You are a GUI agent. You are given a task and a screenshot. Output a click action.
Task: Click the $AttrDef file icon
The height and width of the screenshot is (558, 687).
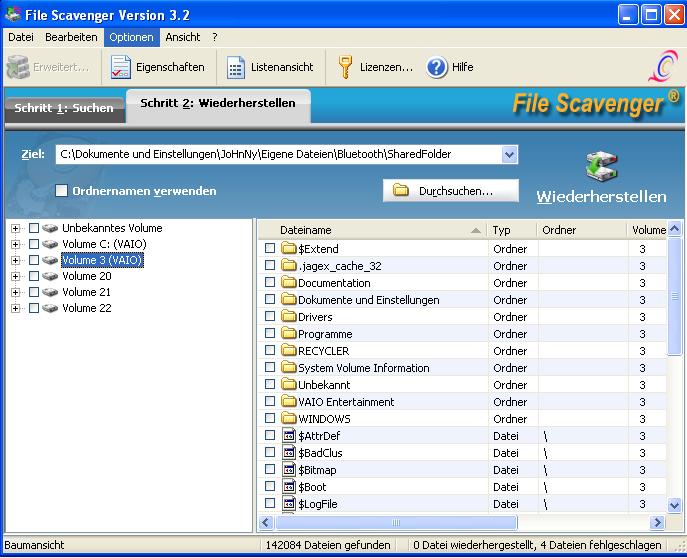[289, 435]
